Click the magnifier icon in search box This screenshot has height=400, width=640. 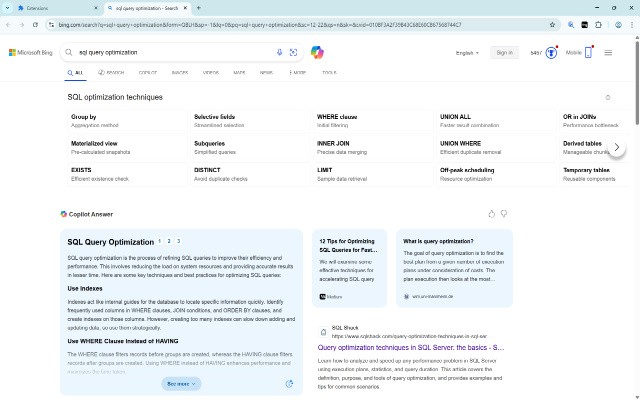tap(69, 52)
